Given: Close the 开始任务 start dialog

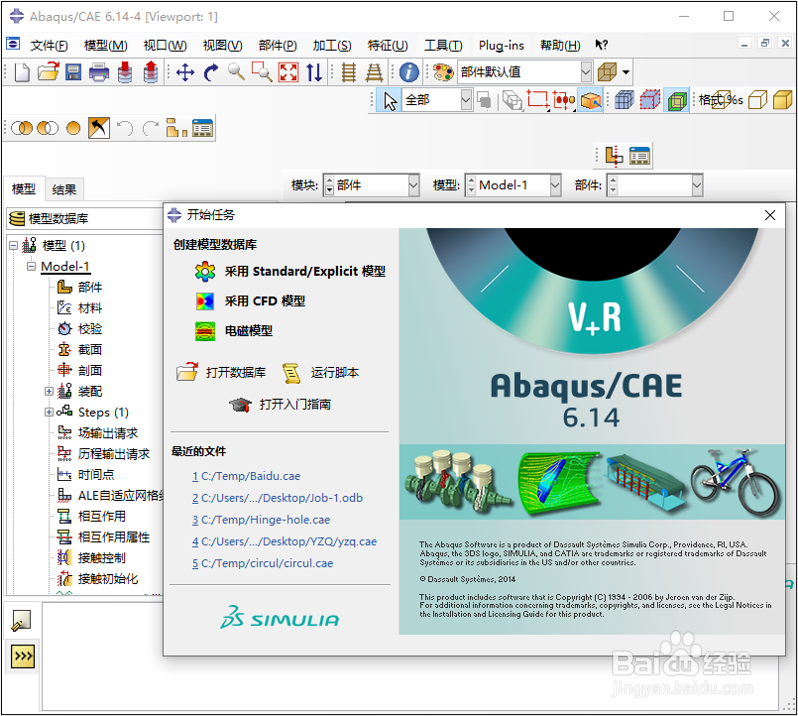Looking at the screenshot, I should click(x=770, y=215).
